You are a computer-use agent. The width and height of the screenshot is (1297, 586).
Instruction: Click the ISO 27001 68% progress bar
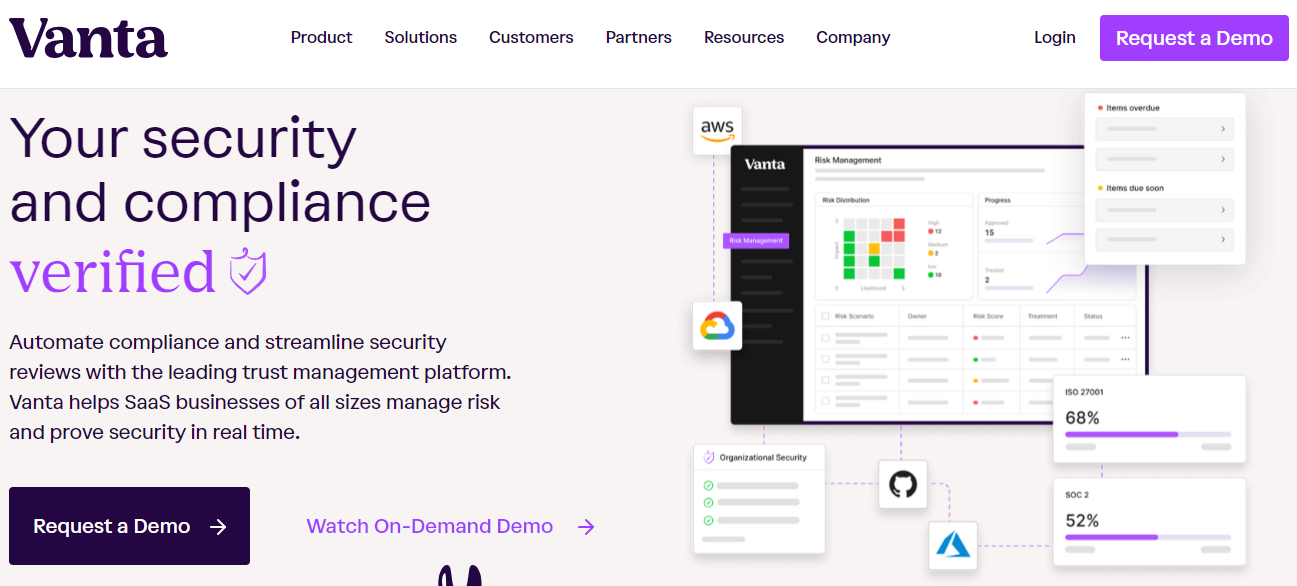(x=1148, y=434)
